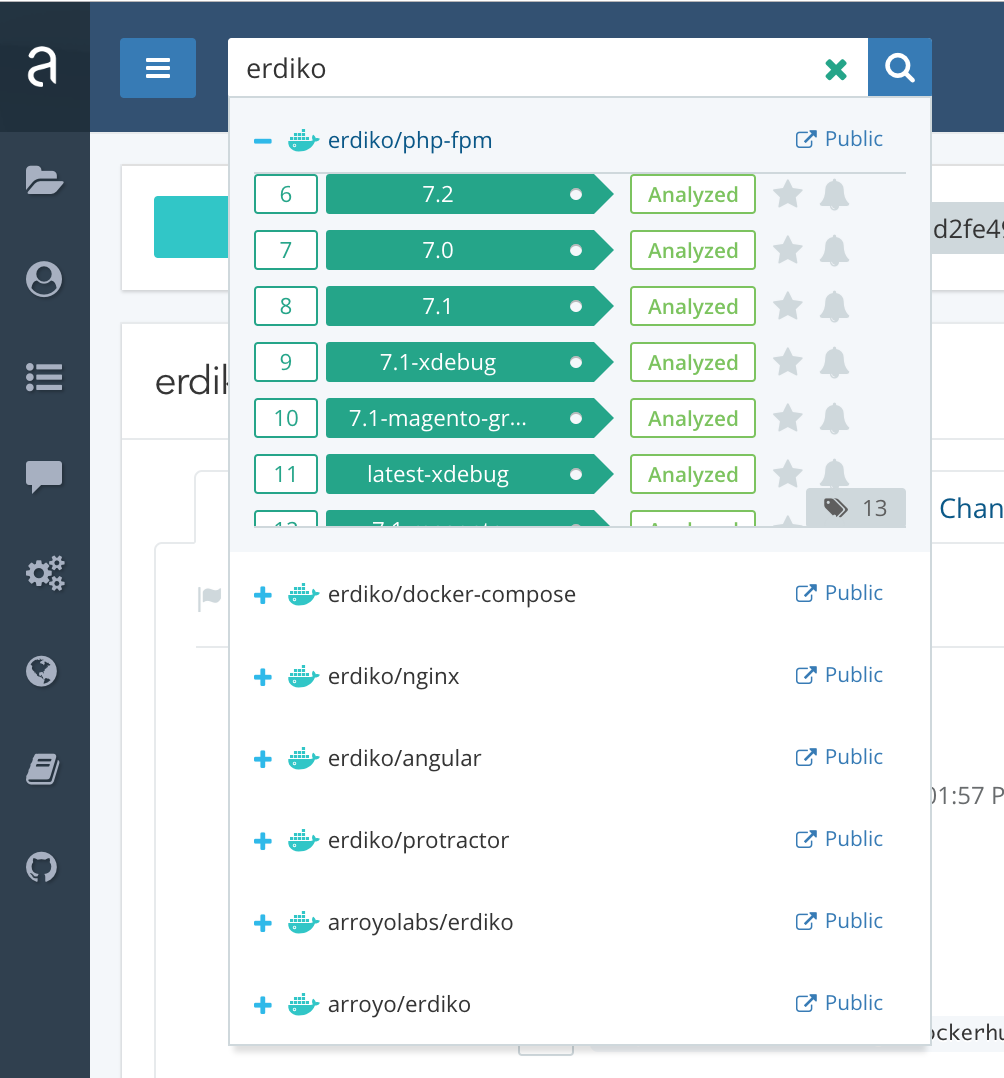Open the Public link for erdiko/php-fpm
This screenshot has height=1078, width=1004.
pyautogui.click(x=839, y=139)
